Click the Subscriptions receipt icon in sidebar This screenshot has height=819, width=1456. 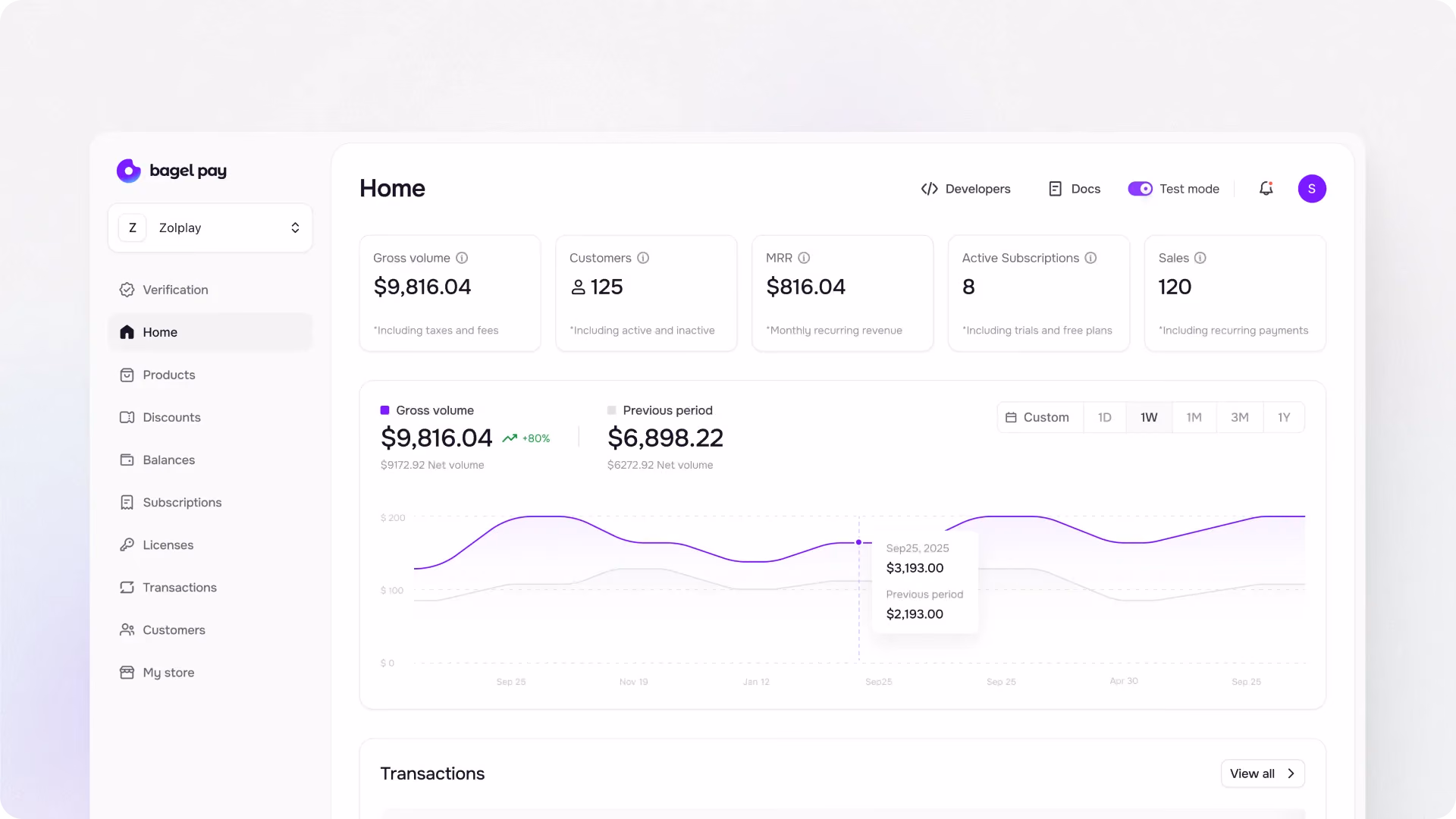(x=127, y=502)
